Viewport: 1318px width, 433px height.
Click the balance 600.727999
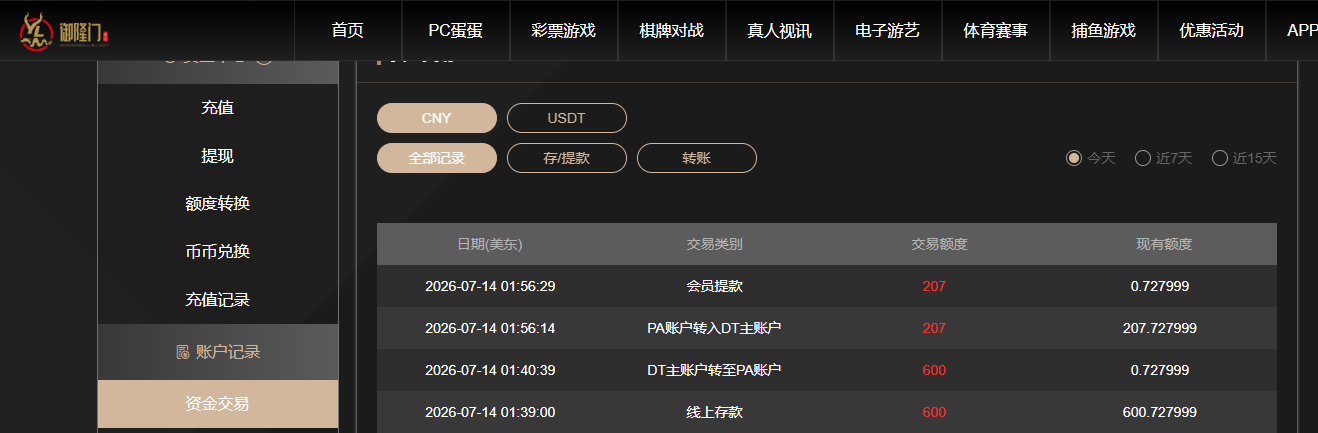tap(1160, 412)
